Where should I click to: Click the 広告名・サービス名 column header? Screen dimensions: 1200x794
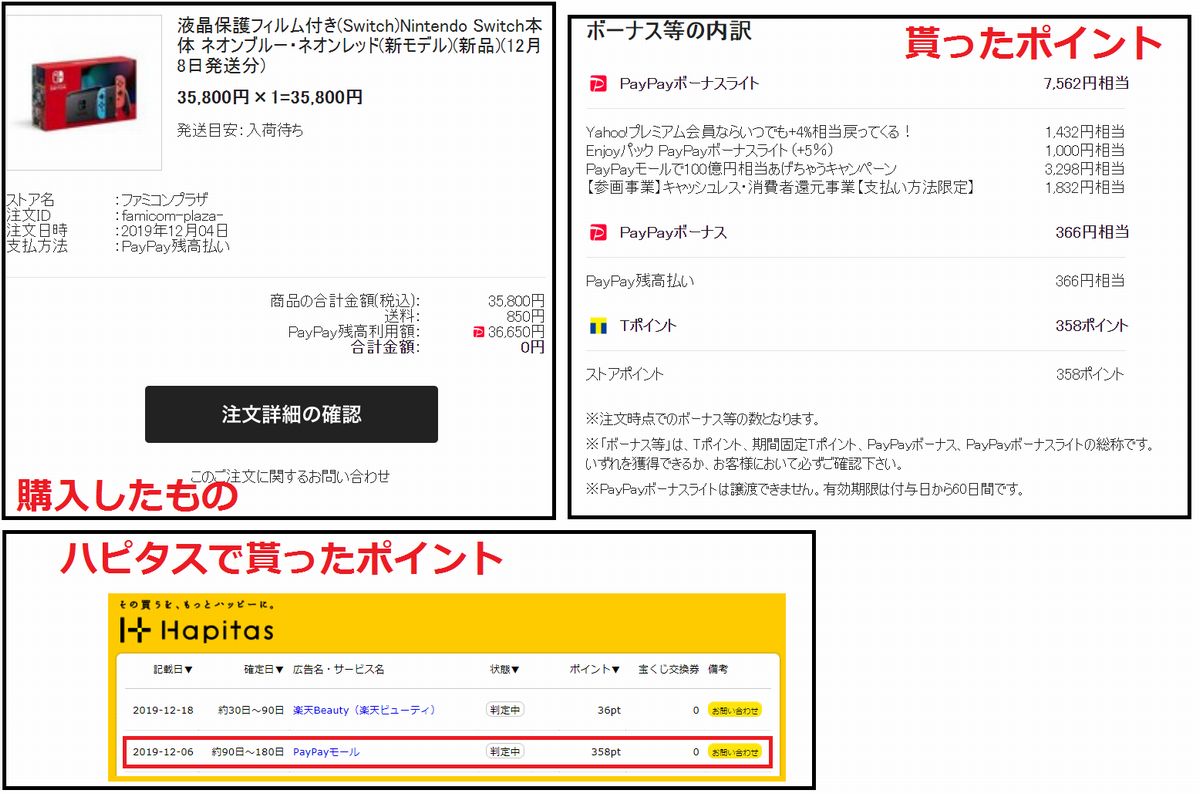pyautogui.click(x=338, y=669)
